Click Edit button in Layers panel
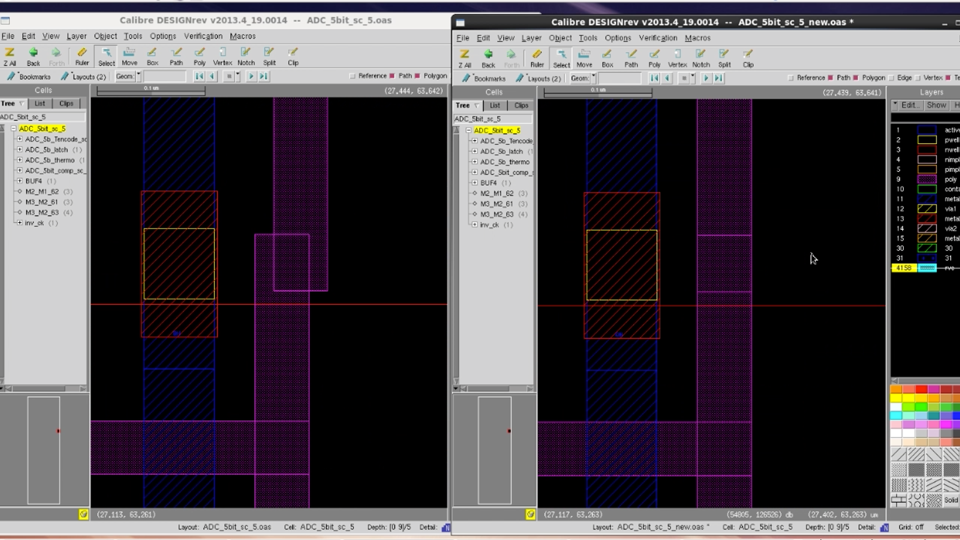Image resolution: width=960 pixels, height=540 pixels. tap(908, 105)
